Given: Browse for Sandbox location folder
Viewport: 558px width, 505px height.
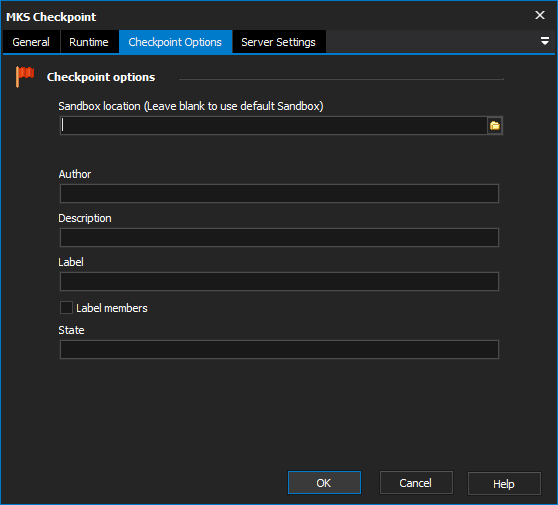Looking at the screenshot, I should click(x=495, y=126).
